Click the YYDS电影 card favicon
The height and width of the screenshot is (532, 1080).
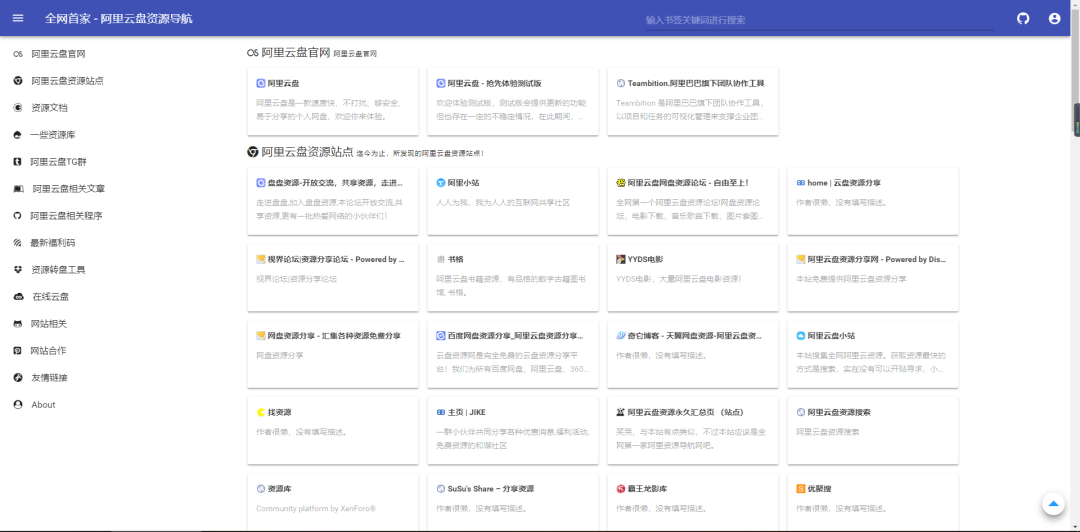621,260
